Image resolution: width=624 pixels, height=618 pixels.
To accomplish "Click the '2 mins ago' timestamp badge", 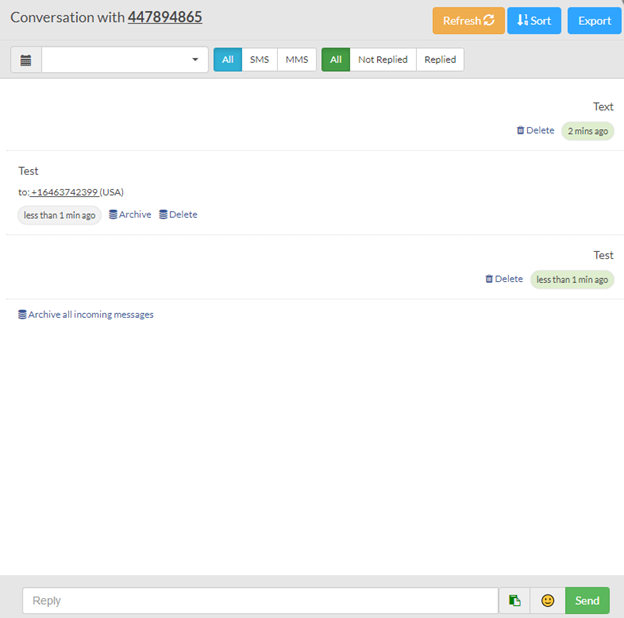I will (x=588, y=131).
